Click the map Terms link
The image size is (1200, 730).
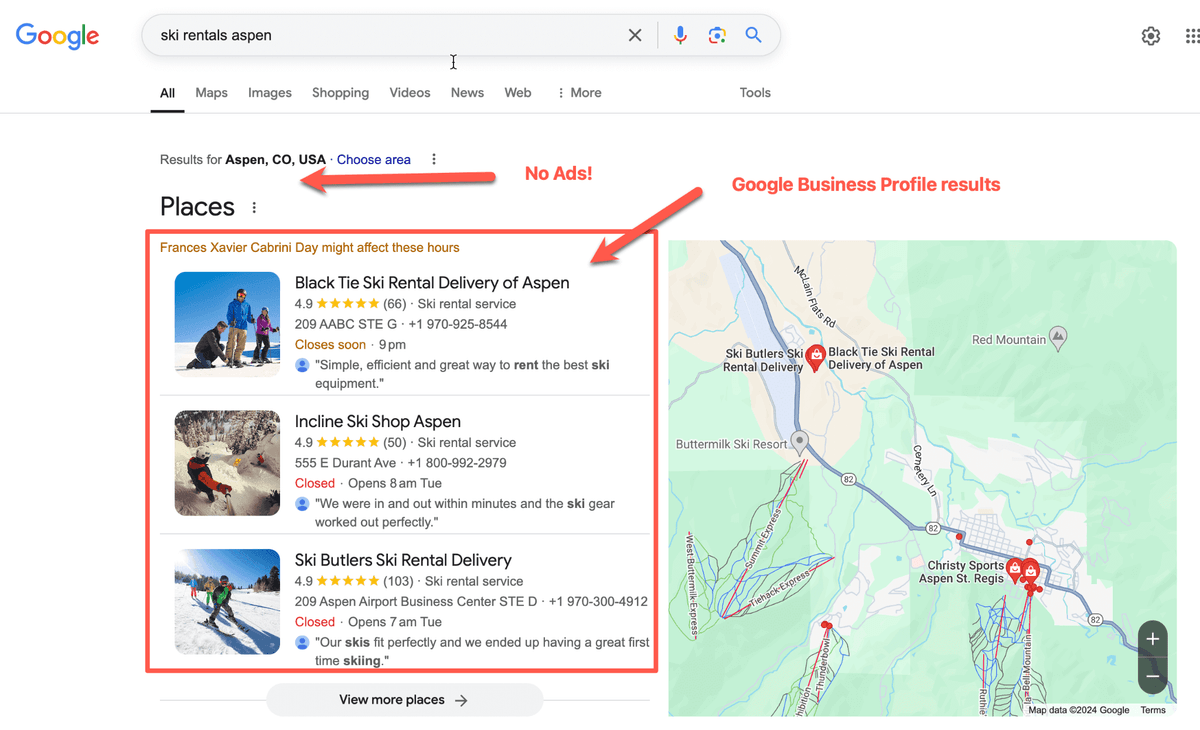pos(1153,710)
